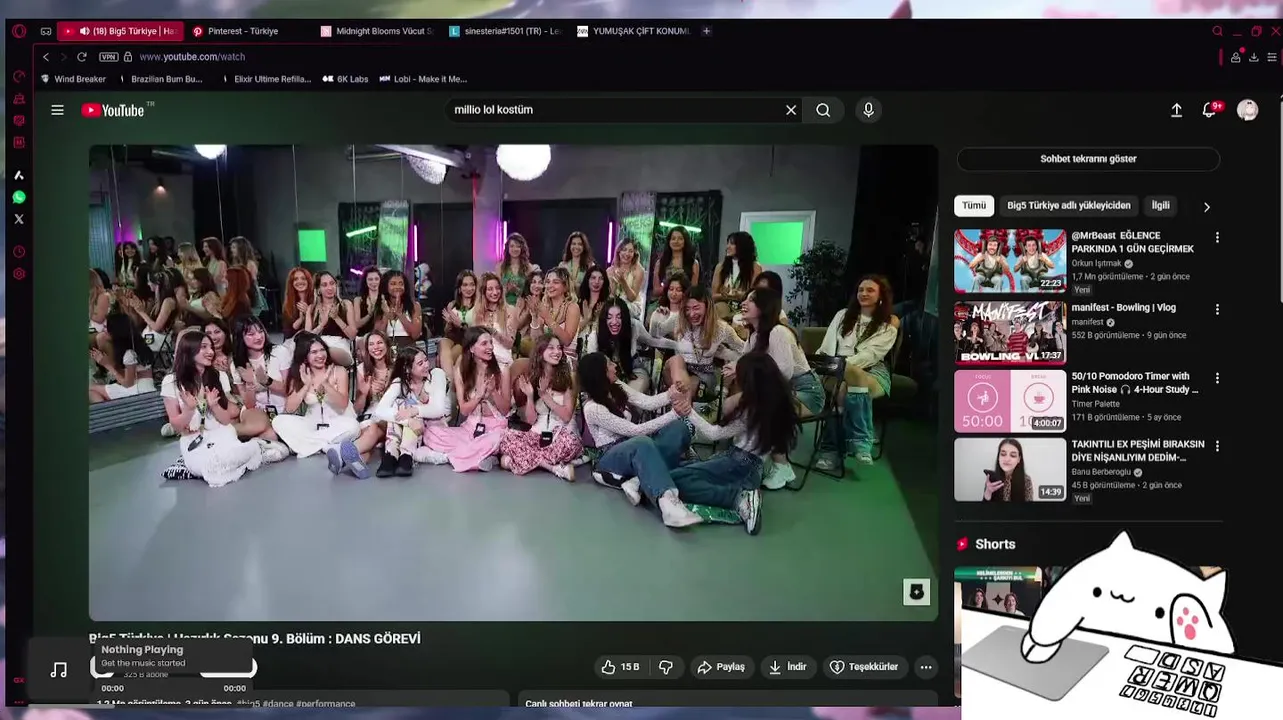Toggle the VPN badge in address bar
The image size is (1283, 720).
(x=109, y=57)
